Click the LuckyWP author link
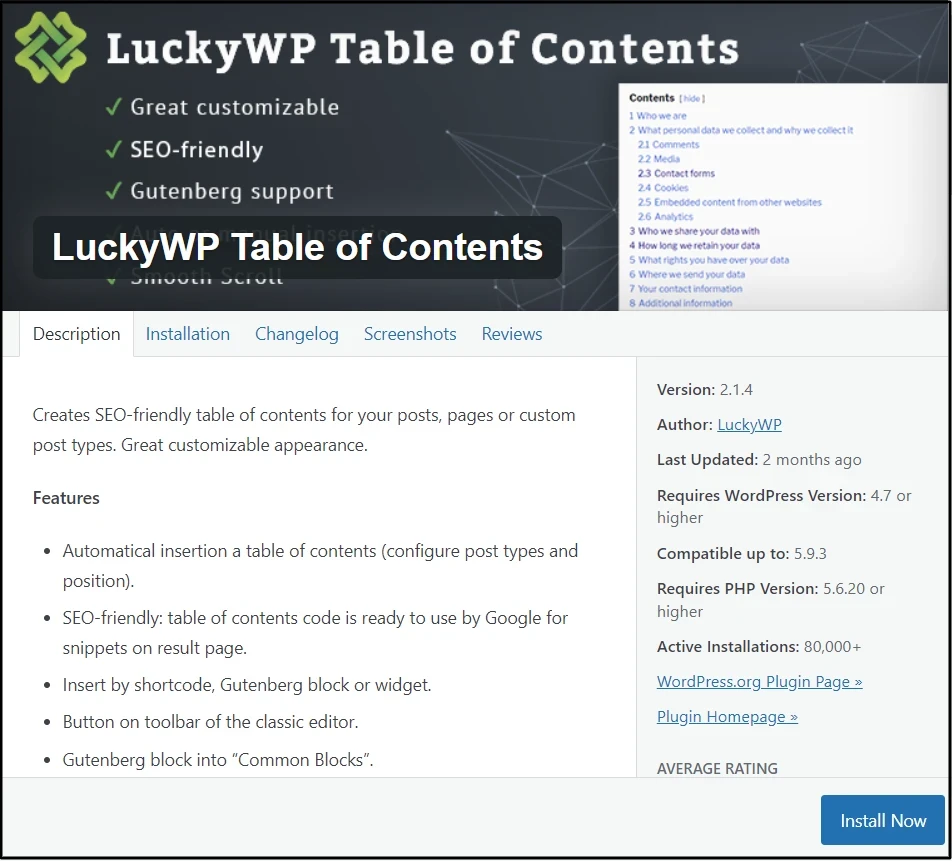The image size is (952, 861). 749,424
